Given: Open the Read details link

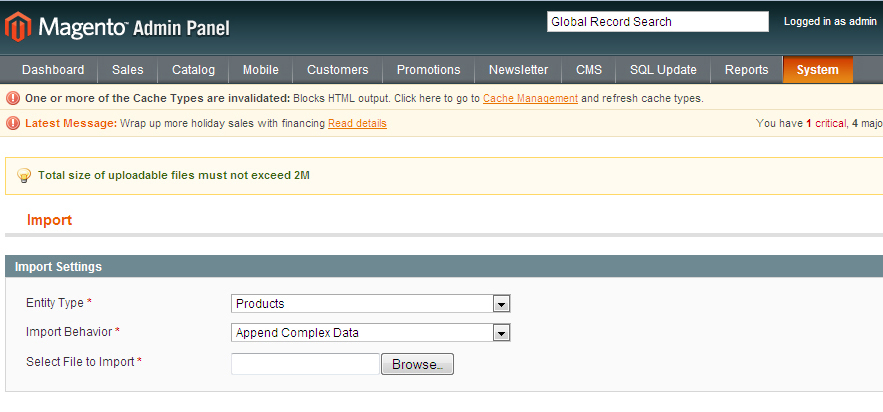Looking at the screenshot, I should 358,123.
